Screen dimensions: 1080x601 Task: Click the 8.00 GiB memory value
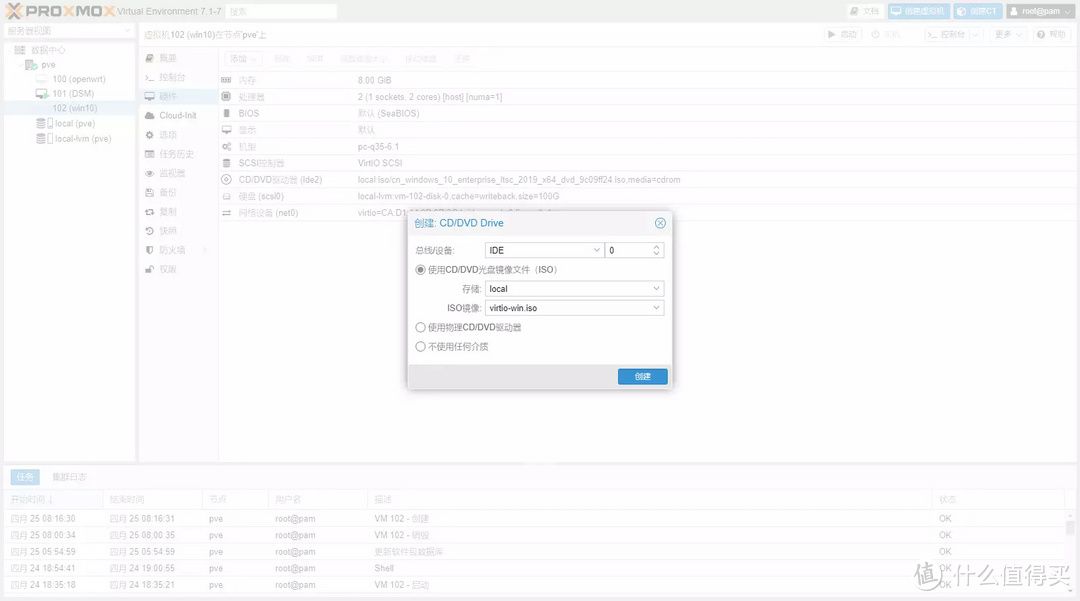tap(375, 80)
